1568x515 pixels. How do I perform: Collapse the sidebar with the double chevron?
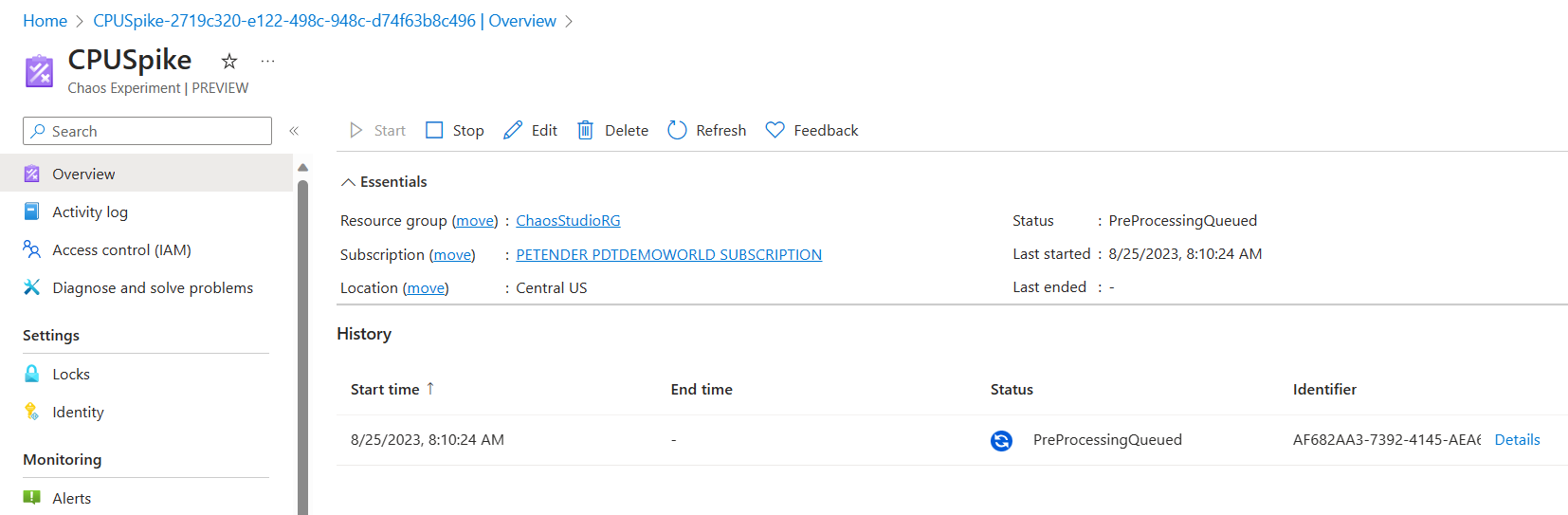click(x=294, y=131)
